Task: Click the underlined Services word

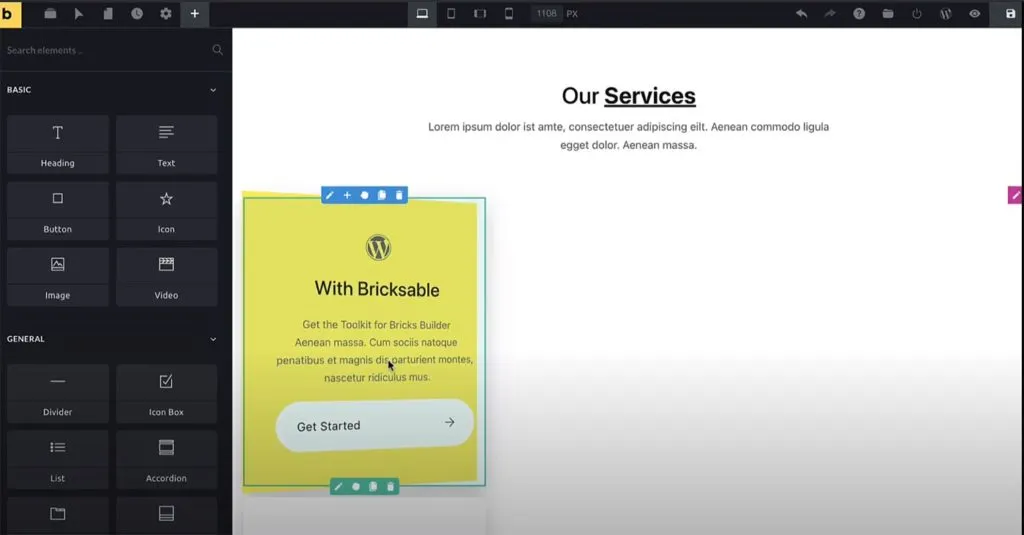Action: coord(650,96)
